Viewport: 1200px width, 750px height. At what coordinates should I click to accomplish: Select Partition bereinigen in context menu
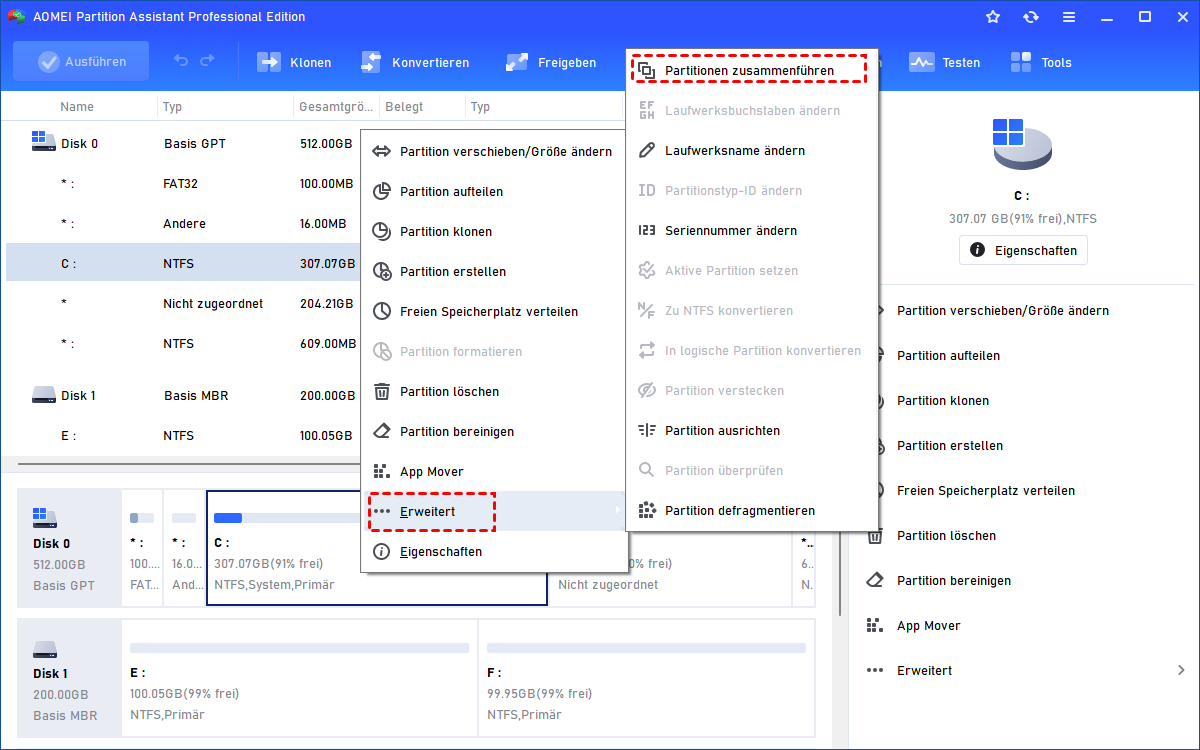click(x=493, y=431)
